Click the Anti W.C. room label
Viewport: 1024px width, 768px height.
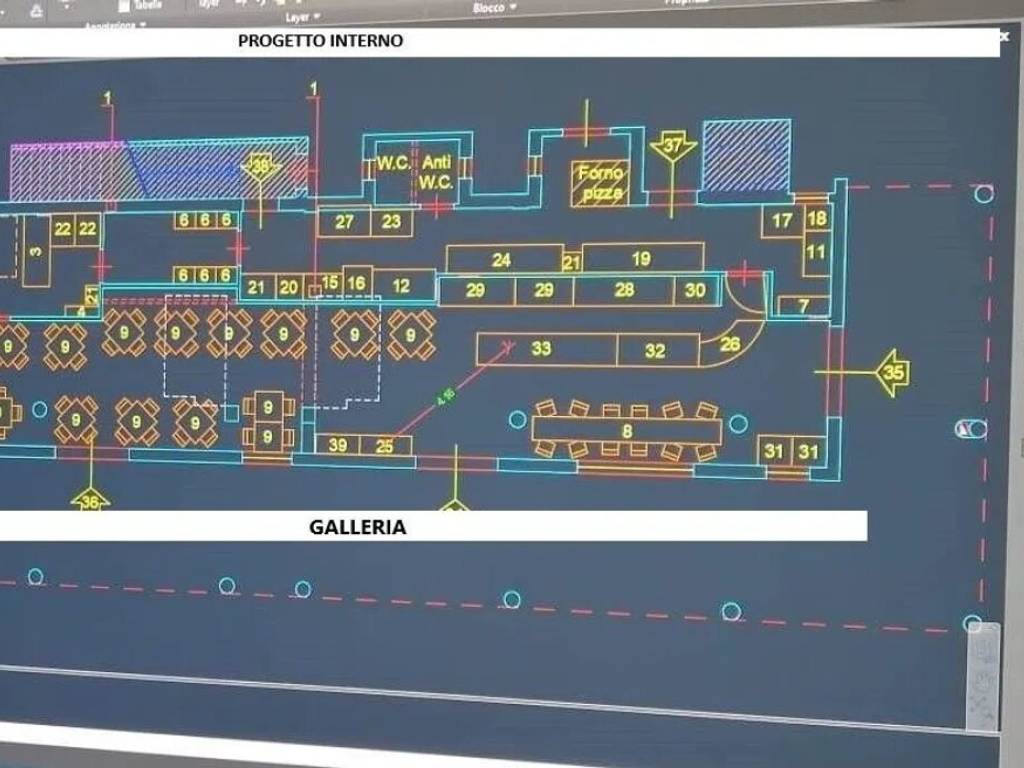point(436,171)
